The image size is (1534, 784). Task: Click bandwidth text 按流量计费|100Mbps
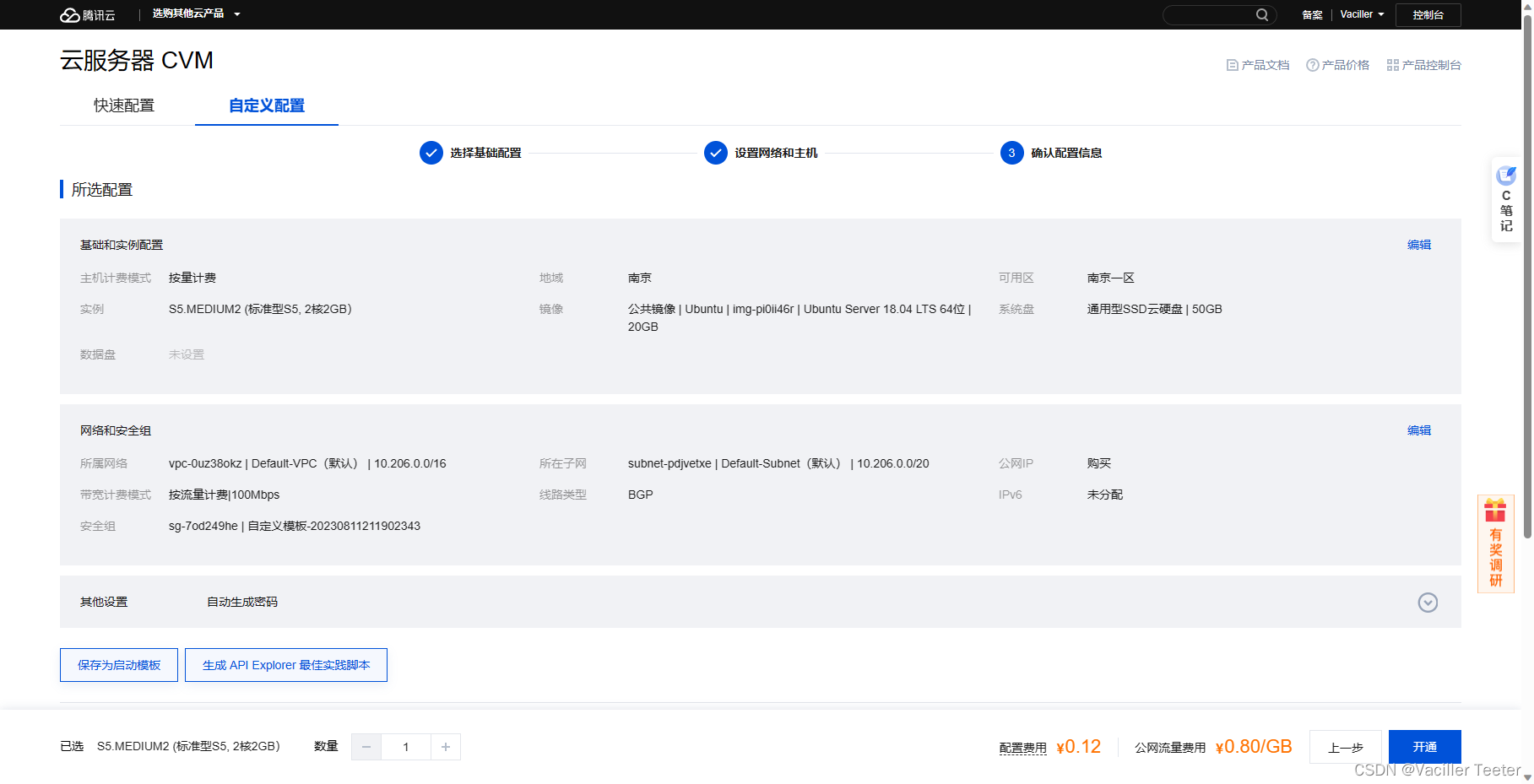(x=224, y=495)
